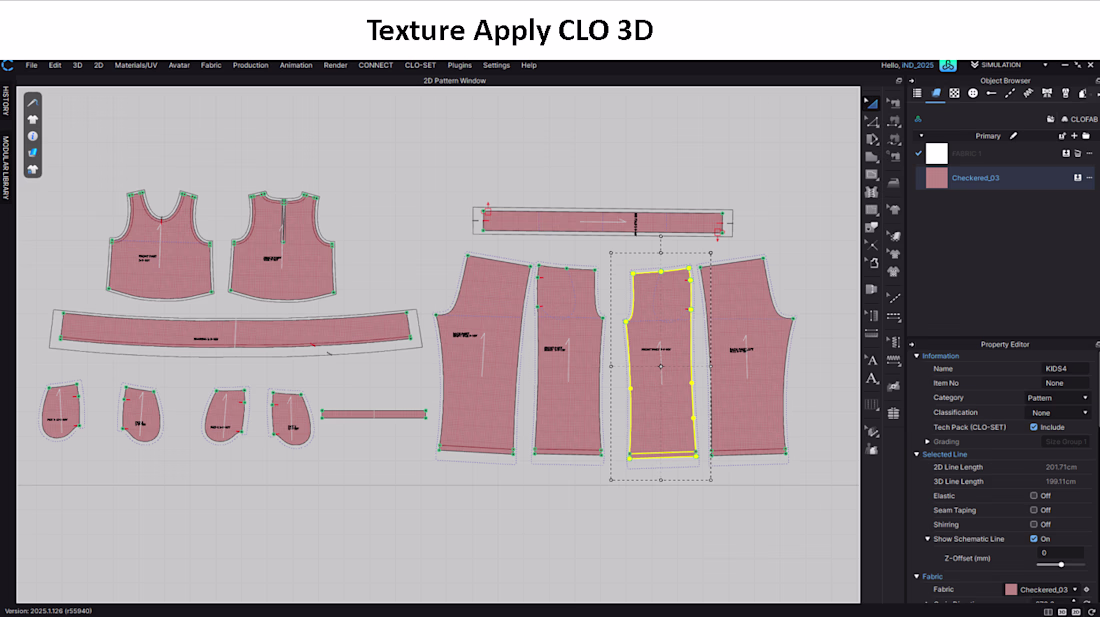This screenshot has width=1100, height=617.
Task: Expand the Grading section
Action: point(927,442)
